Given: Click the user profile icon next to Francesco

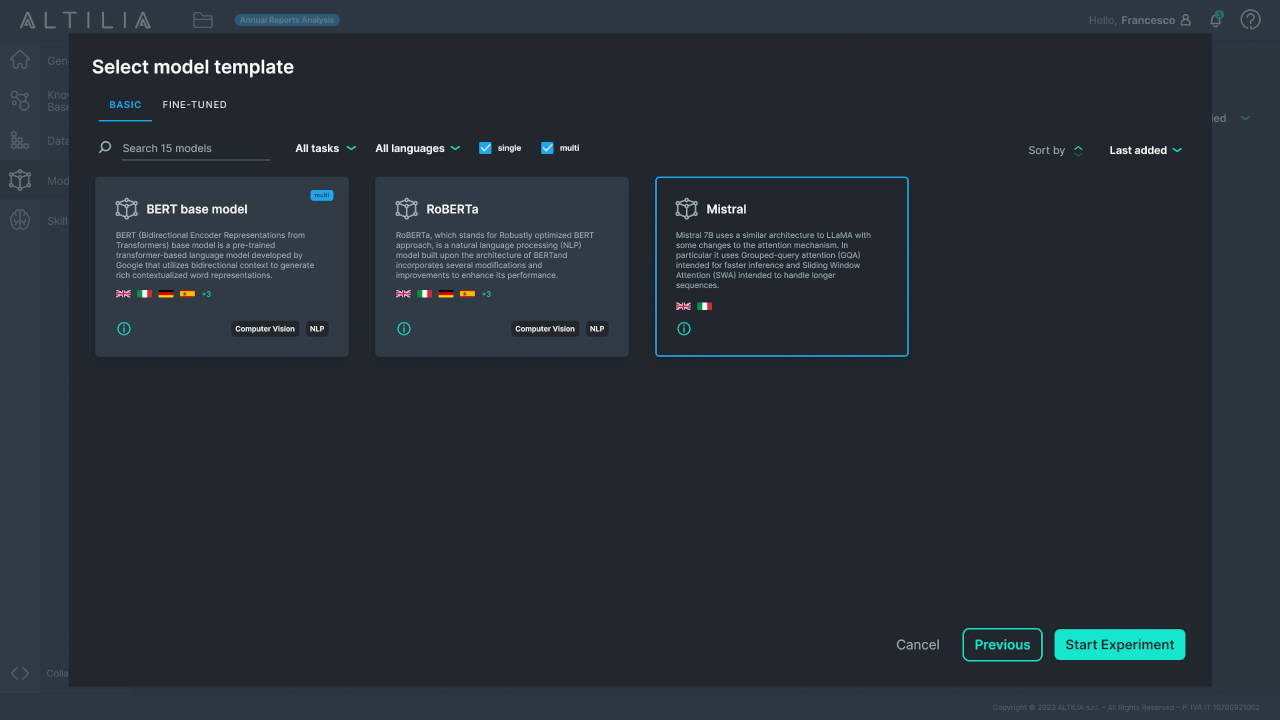Looking at the screenshot, I should pyautogui.click(x=1186, y=20).
